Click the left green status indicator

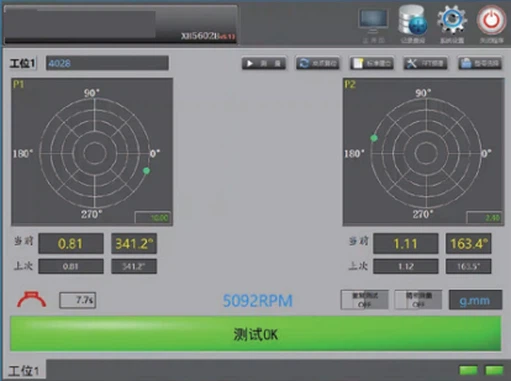coord(468,370)
